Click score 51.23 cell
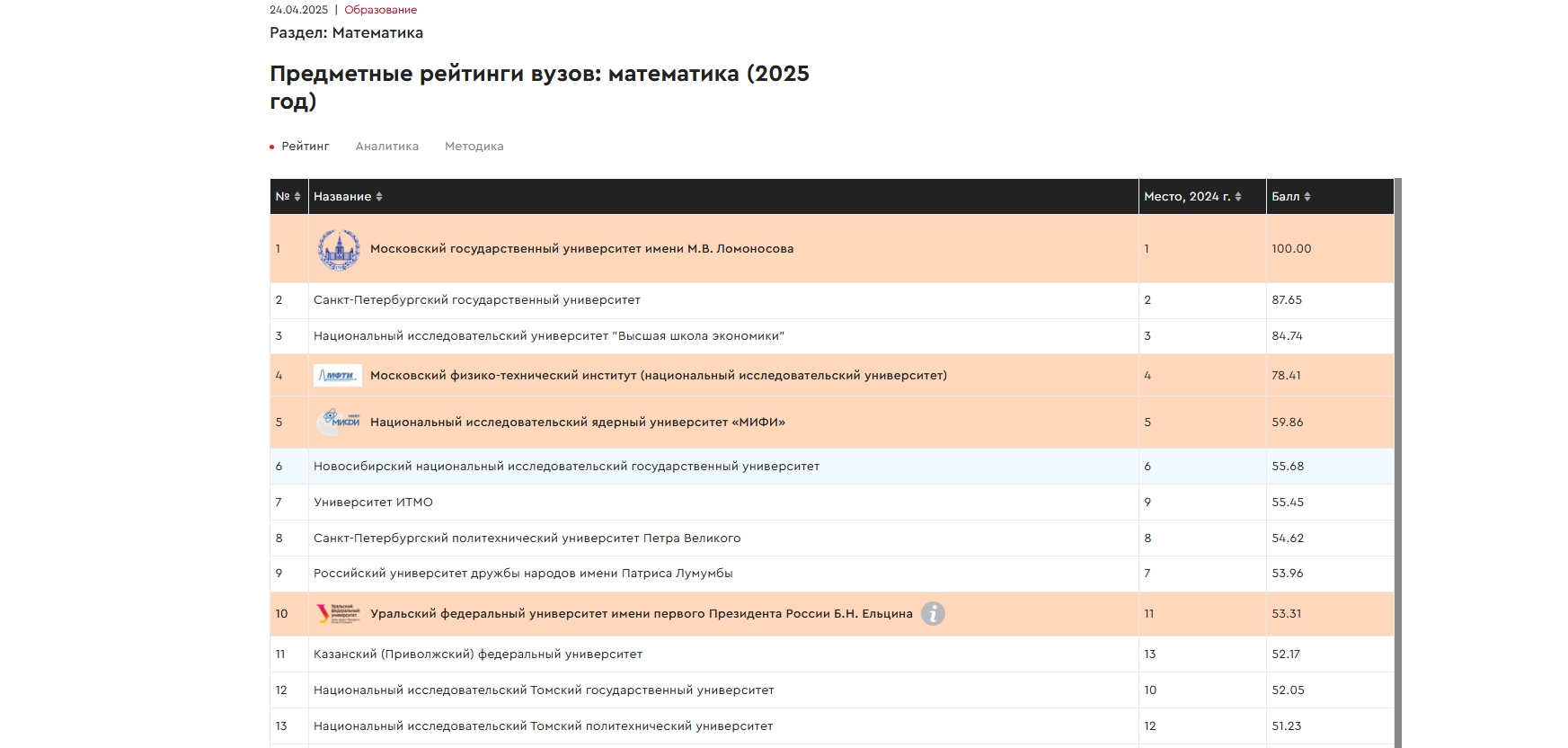The height and width of the screenshot is (748, 1568). pos(1330,726)
